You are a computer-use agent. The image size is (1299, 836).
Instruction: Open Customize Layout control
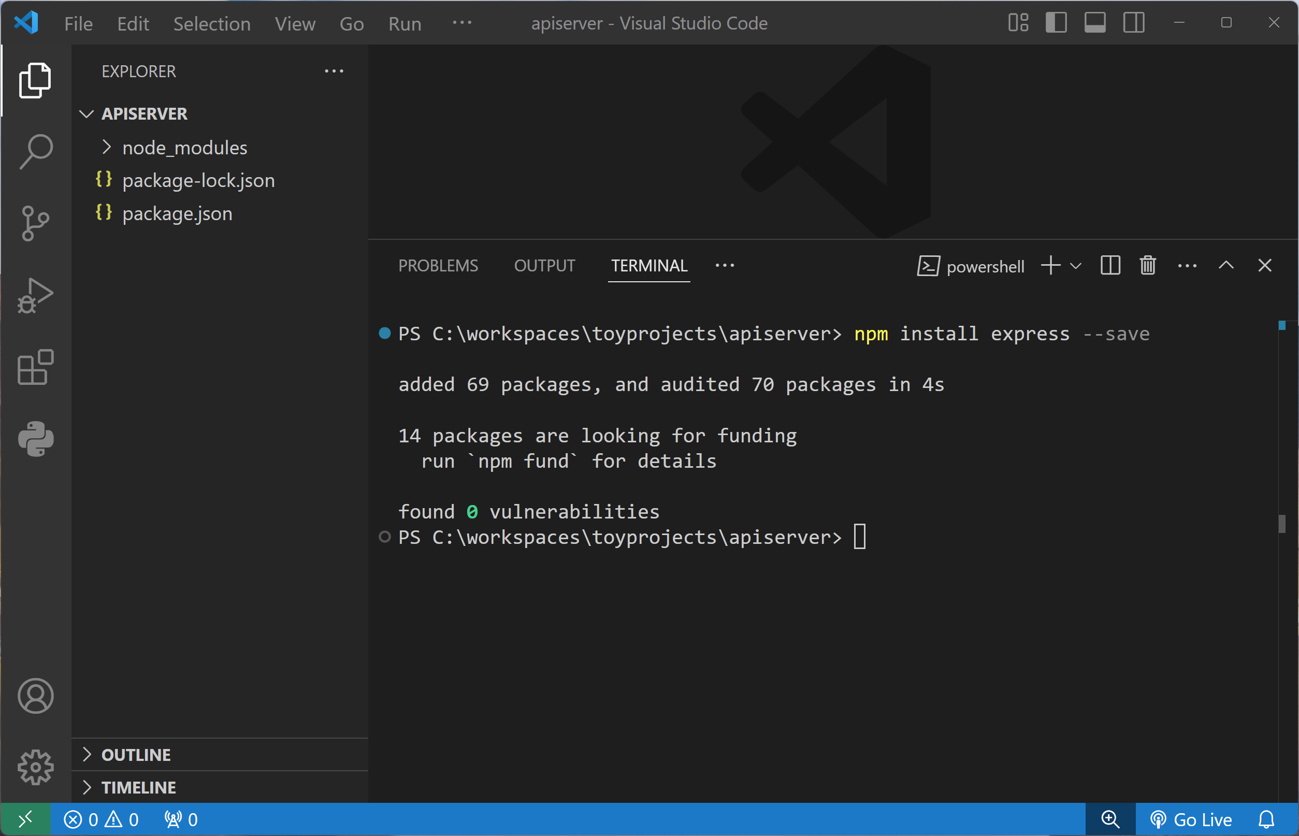point(1018,22)
